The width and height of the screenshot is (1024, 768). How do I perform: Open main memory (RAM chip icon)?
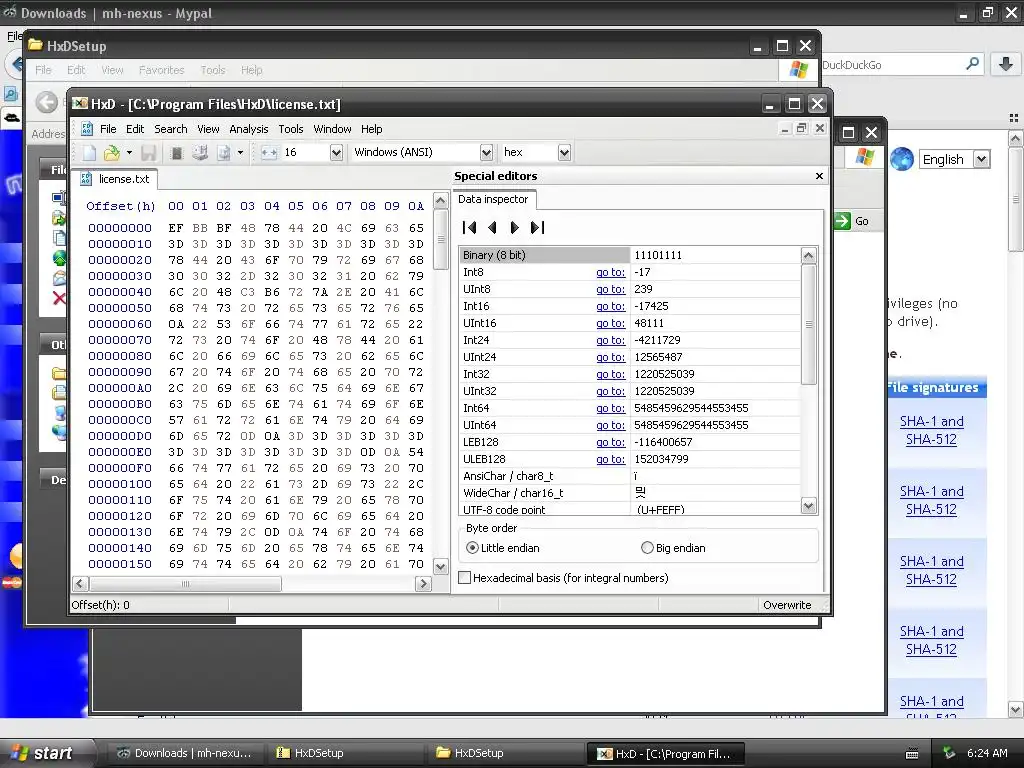coord(176,153)
